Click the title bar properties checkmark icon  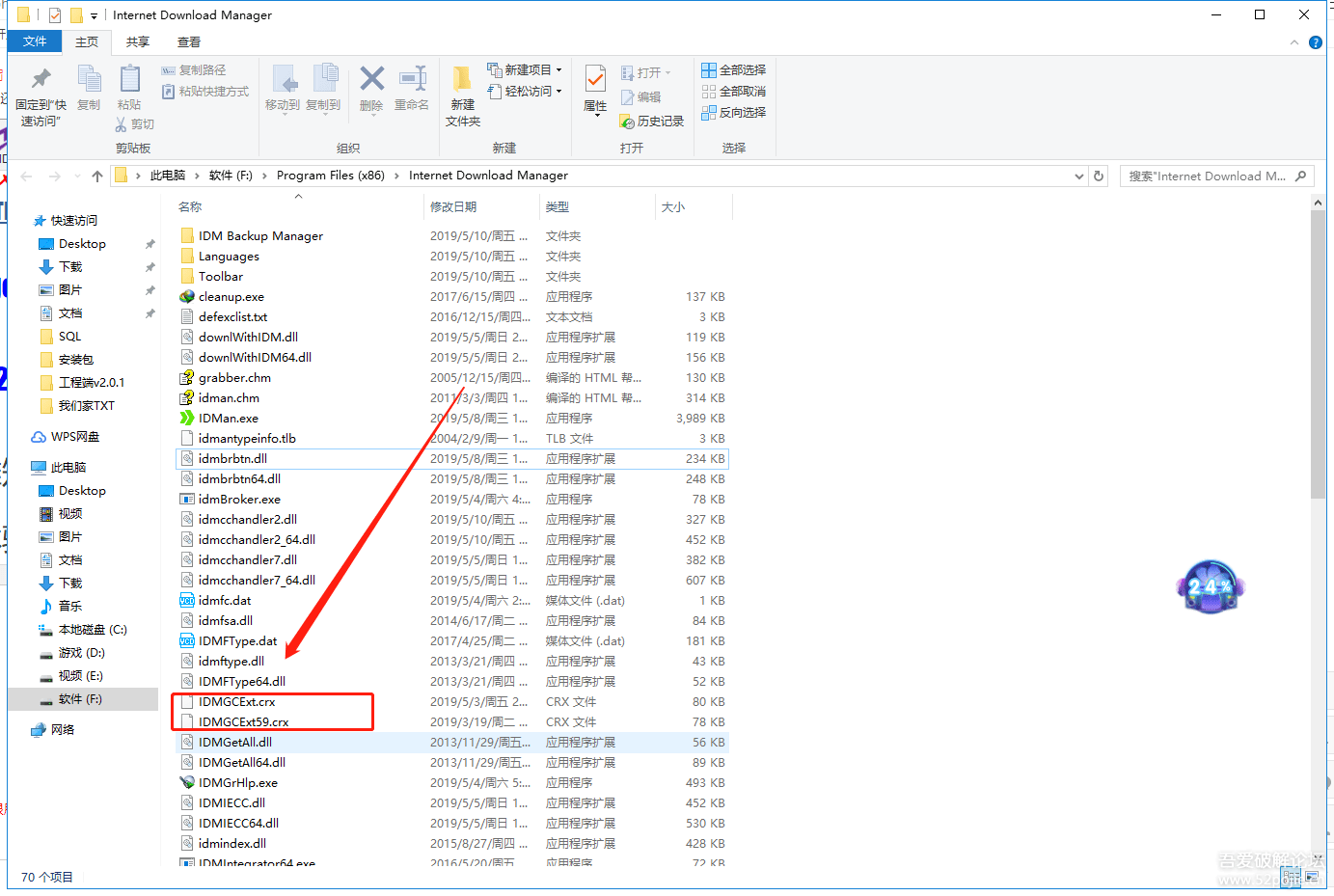(x=55, y=15)
